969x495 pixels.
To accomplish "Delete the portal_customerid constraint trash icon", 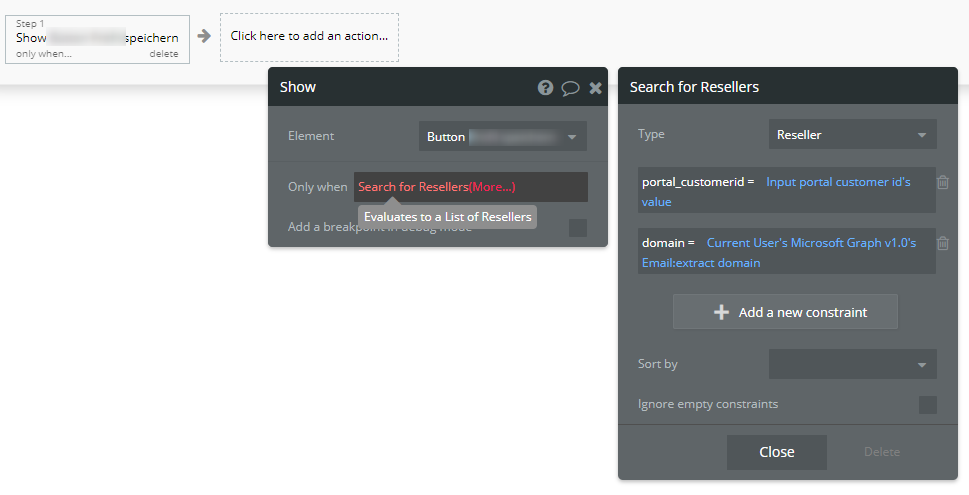I will point(943,182).
